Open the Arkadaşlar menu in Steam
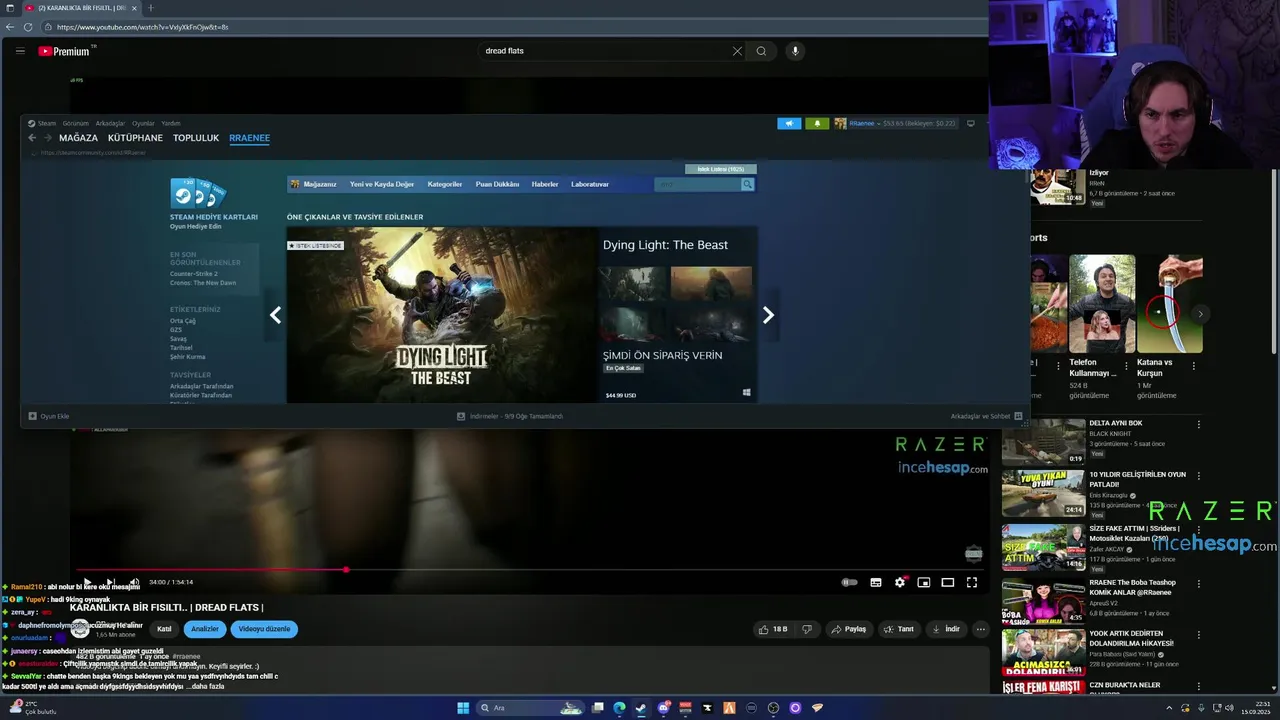Image resolution: width=1280 pixels, height=720 pixels. click(x=110, y=123)
